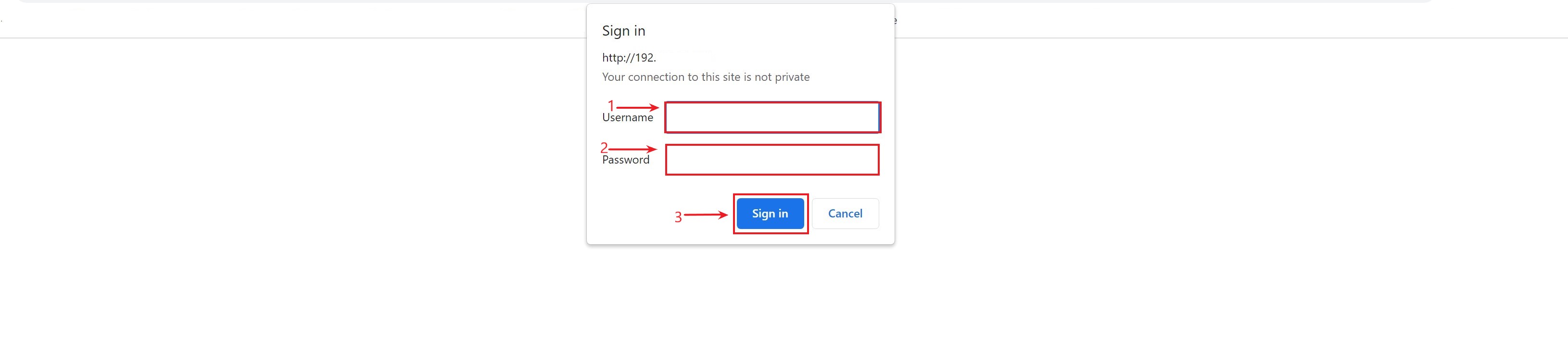Dismiss the dialog using Cancel
This screenshot has width=1568, height=343.
[845, 213]
